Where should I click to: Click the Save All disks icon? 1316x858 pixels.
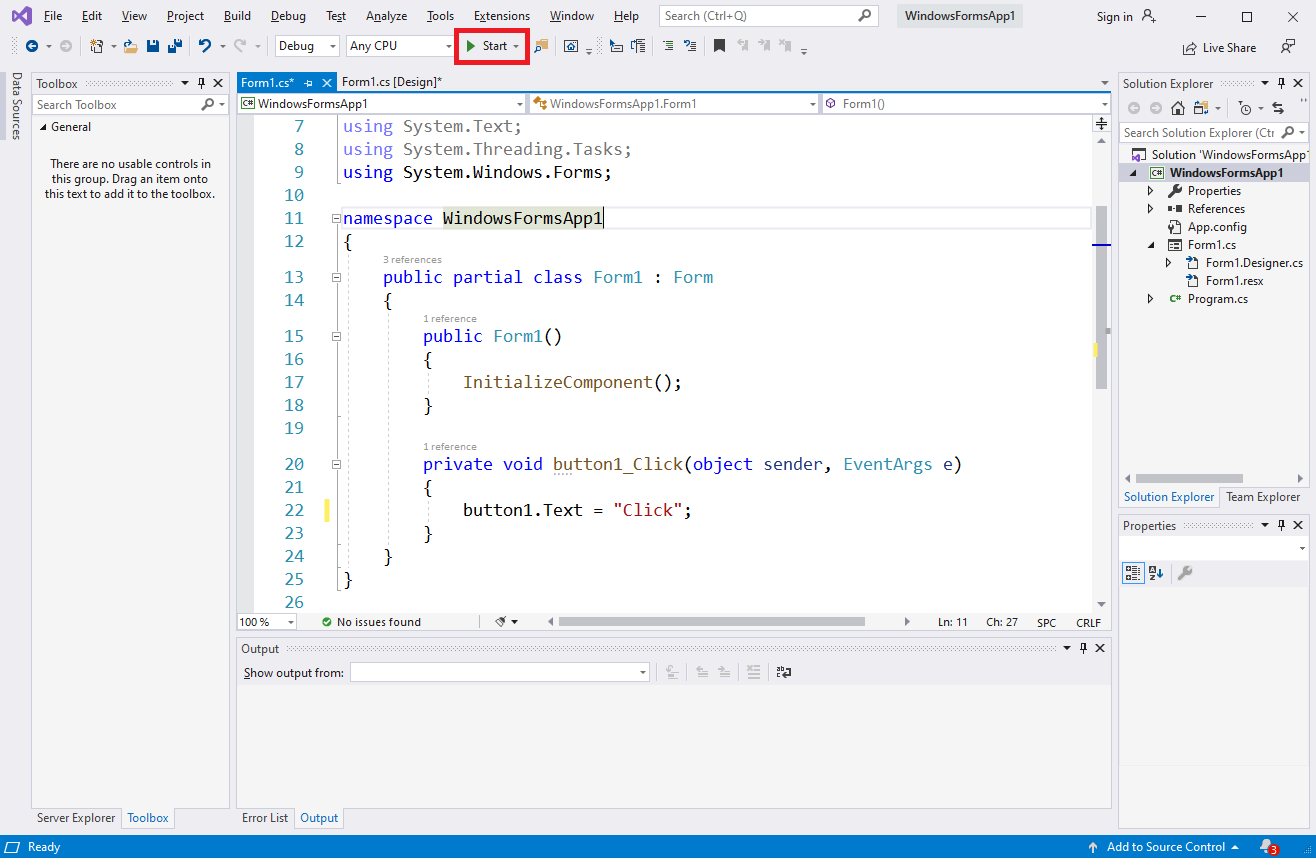174,46
